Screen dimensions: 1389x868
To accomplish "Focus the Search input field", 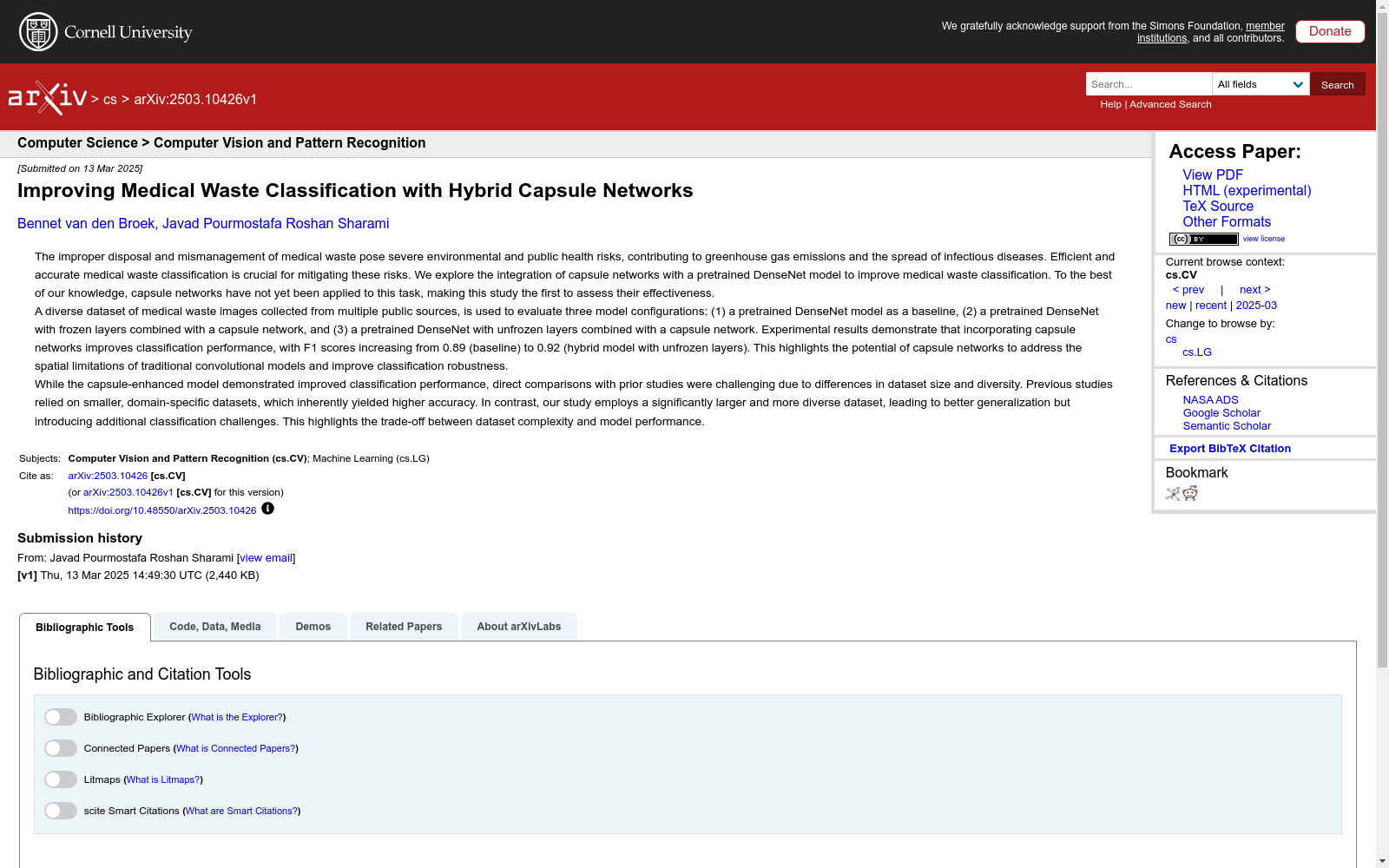I will pos(1149,84).
